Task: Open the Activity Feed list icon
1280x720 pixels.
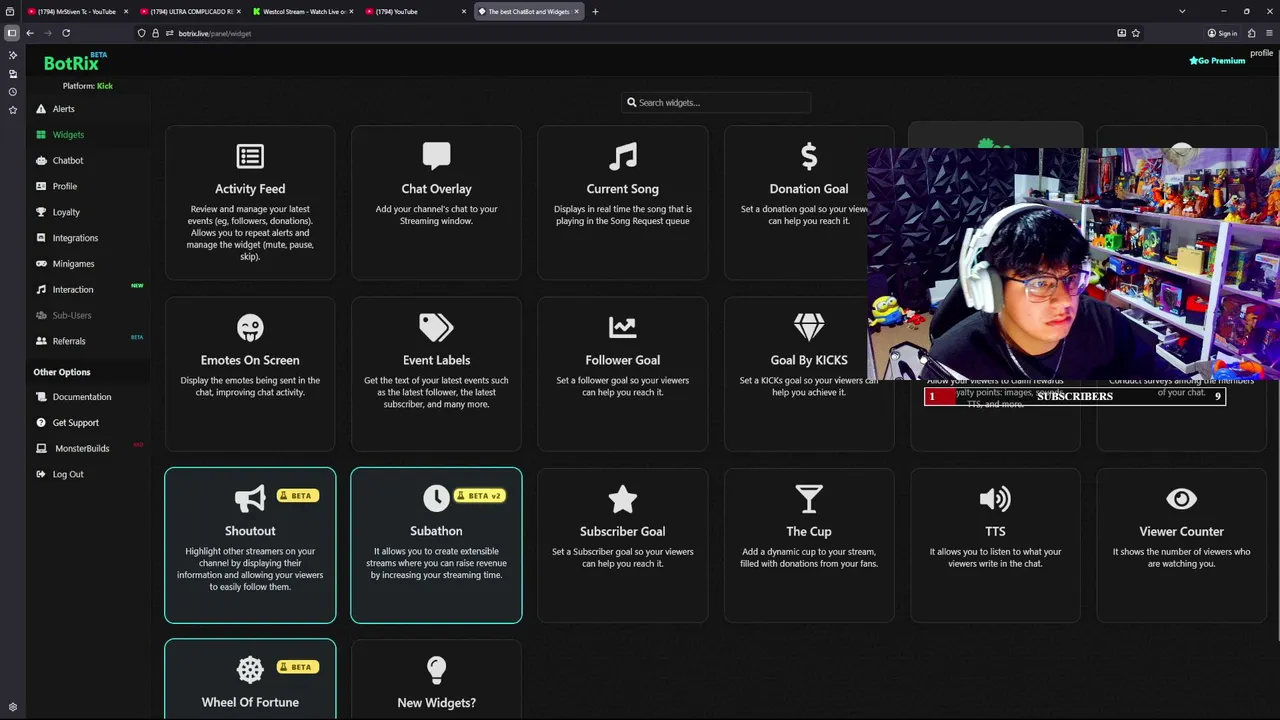Action: click(x=250, y=156)
